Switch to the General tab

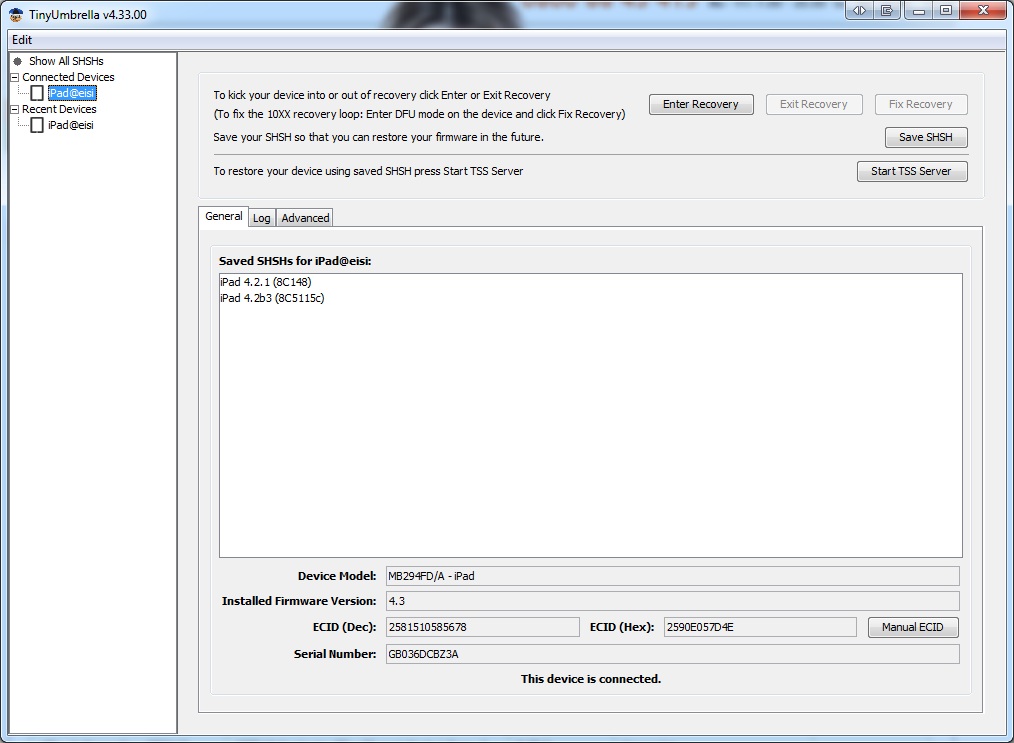(224, 216)
